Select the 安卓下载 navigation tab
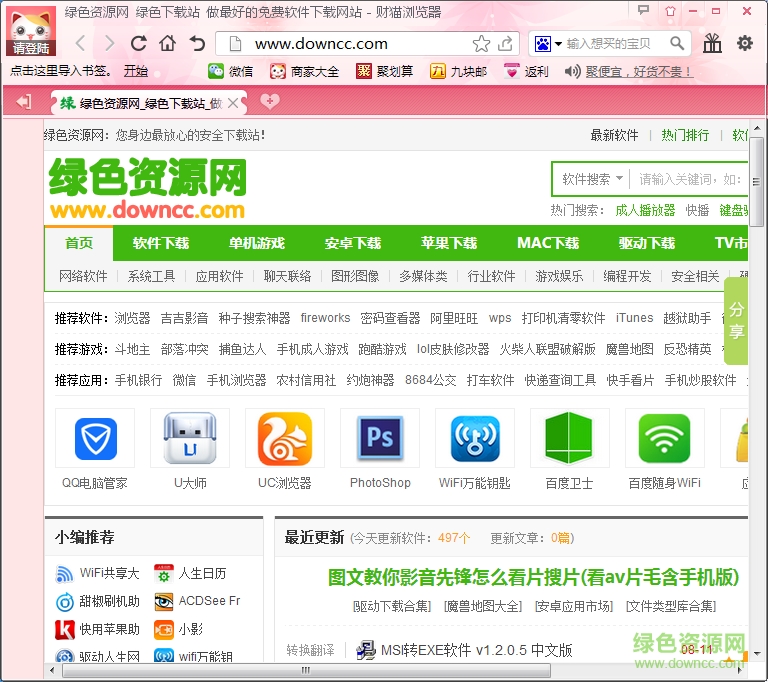This screenshot has width=768, height=682. [x=353, y=243]
